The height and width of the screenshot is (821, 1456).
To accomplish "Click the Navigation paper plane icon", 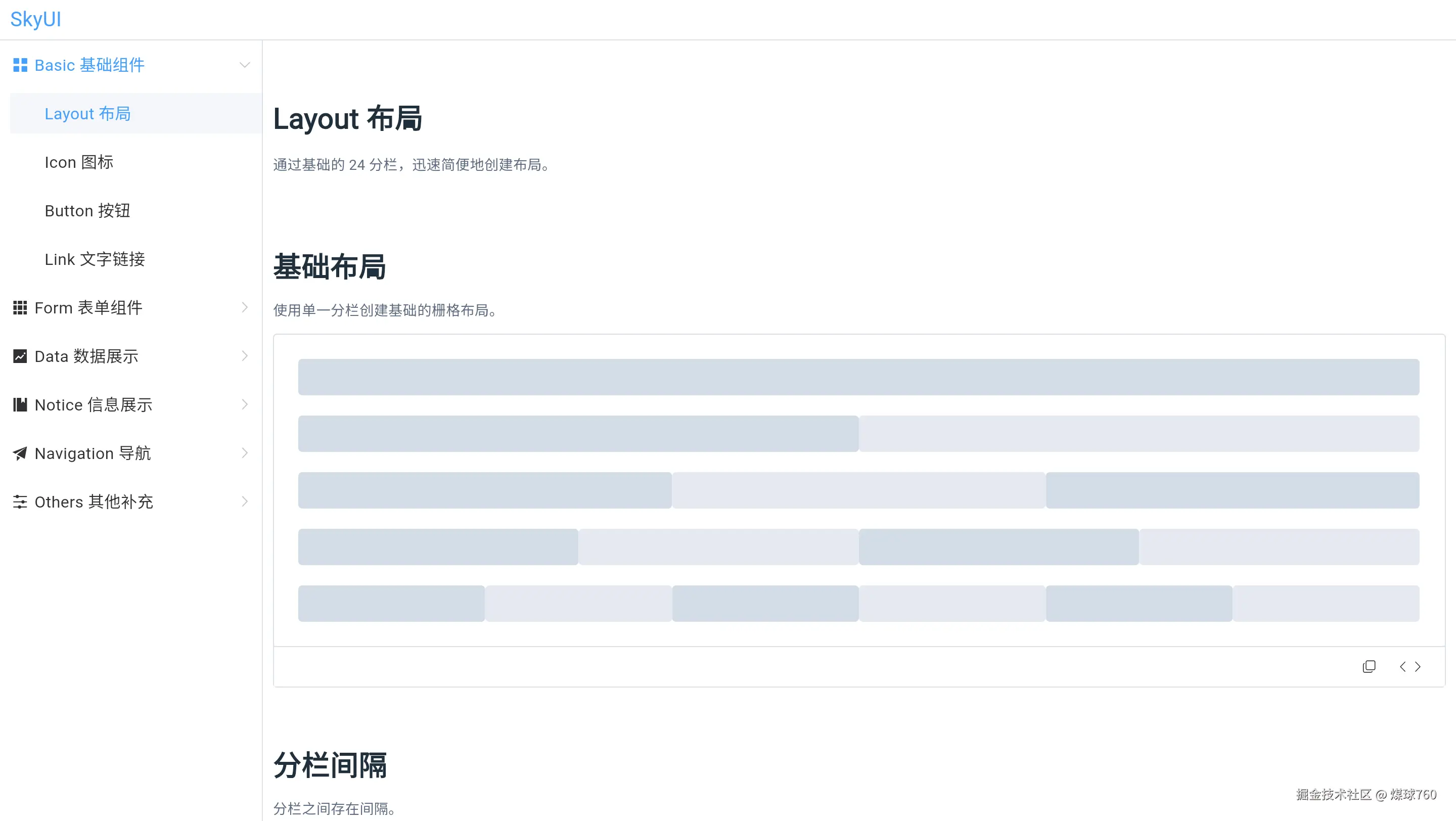I will pyautogui.click(x=20, y=453).
